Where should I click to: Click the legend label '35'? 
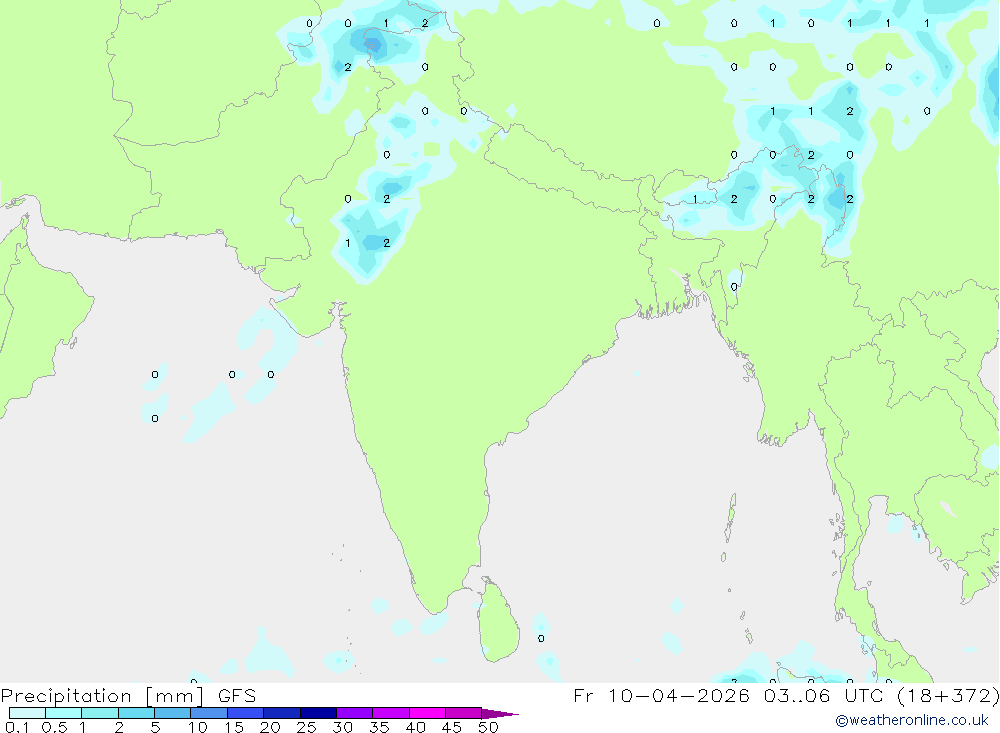[379, 727]
